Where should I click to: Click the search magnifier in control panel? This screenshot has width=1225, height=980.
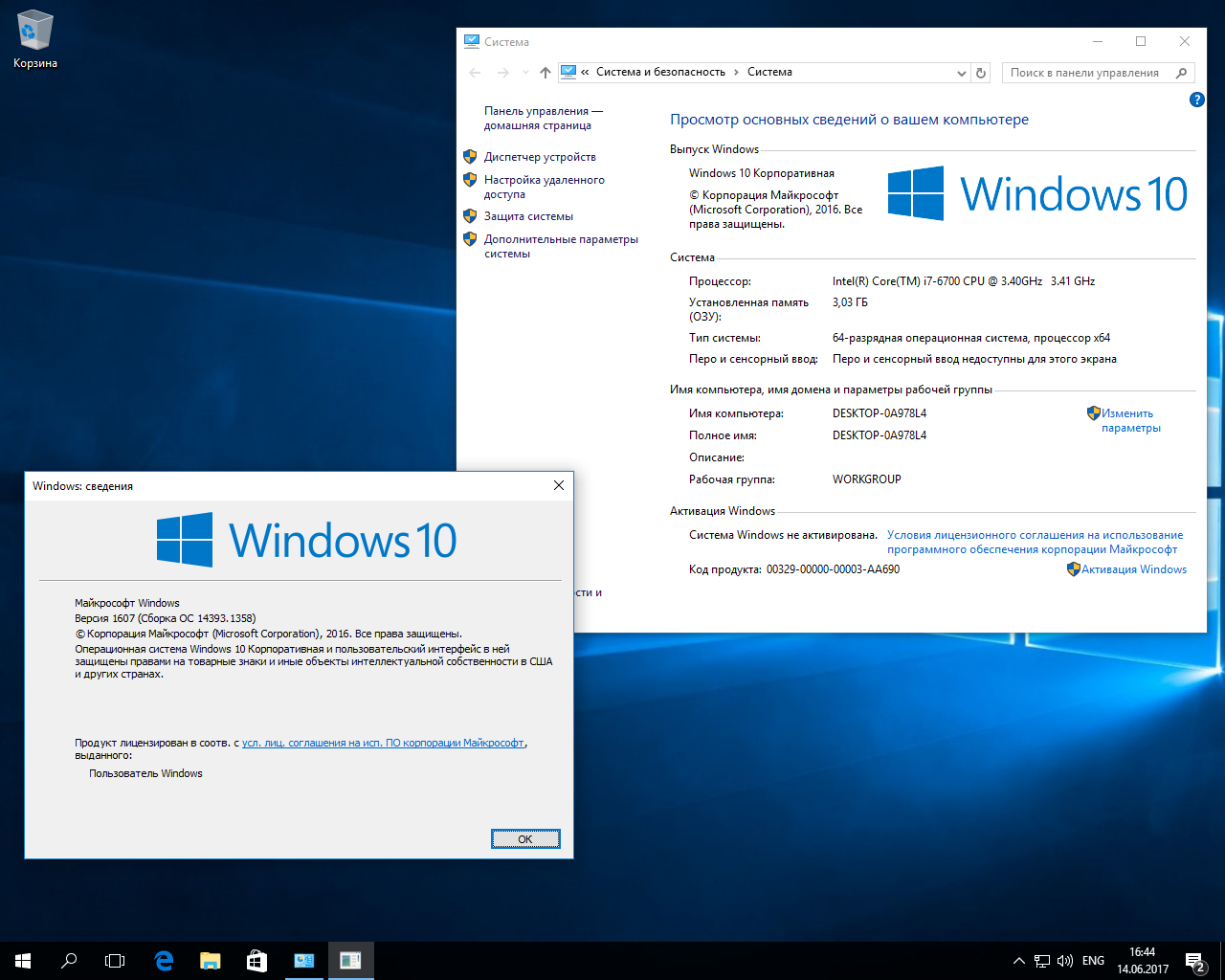(x=1182, y=73)
